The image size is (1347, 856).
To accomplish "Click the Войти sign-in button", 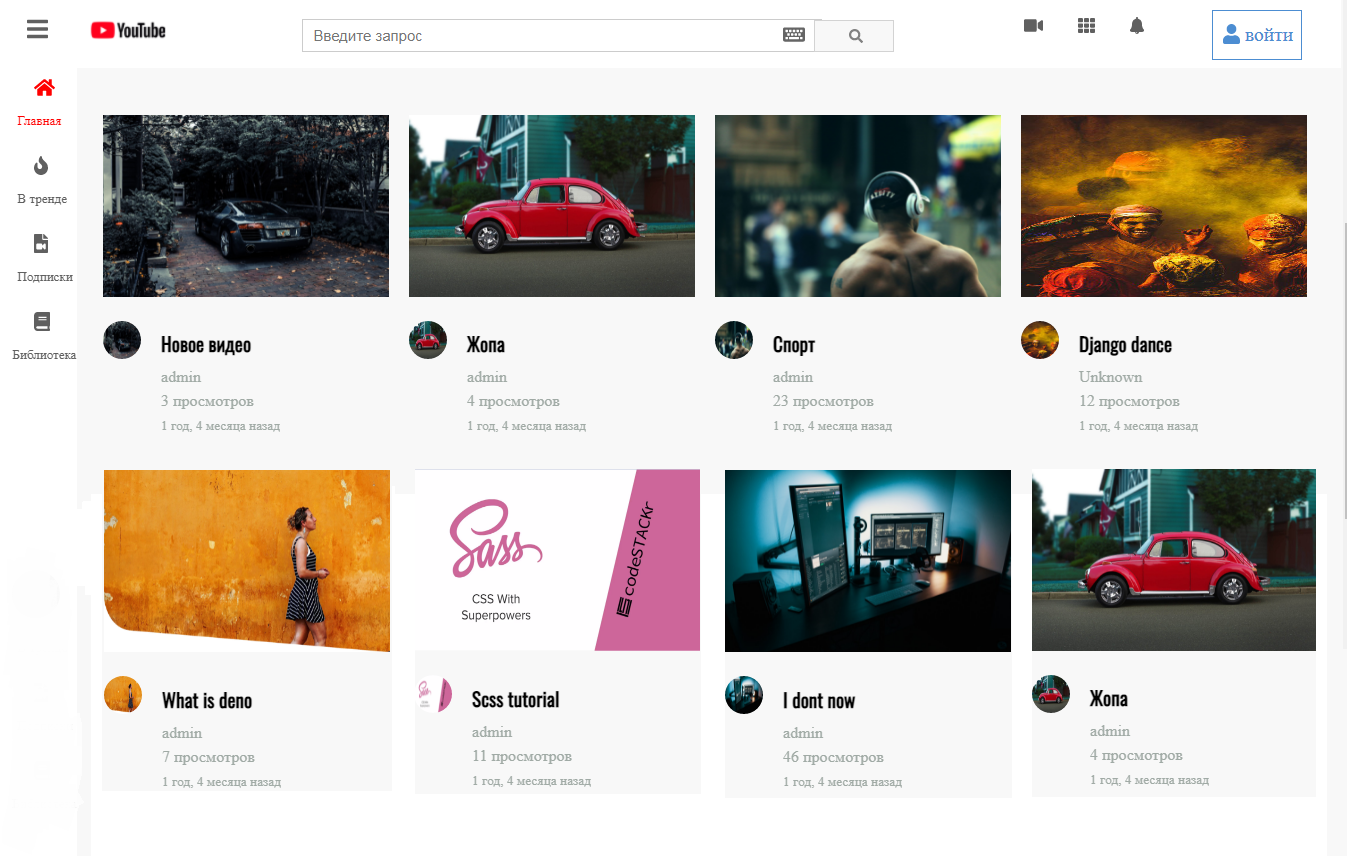I will 1257,35.
